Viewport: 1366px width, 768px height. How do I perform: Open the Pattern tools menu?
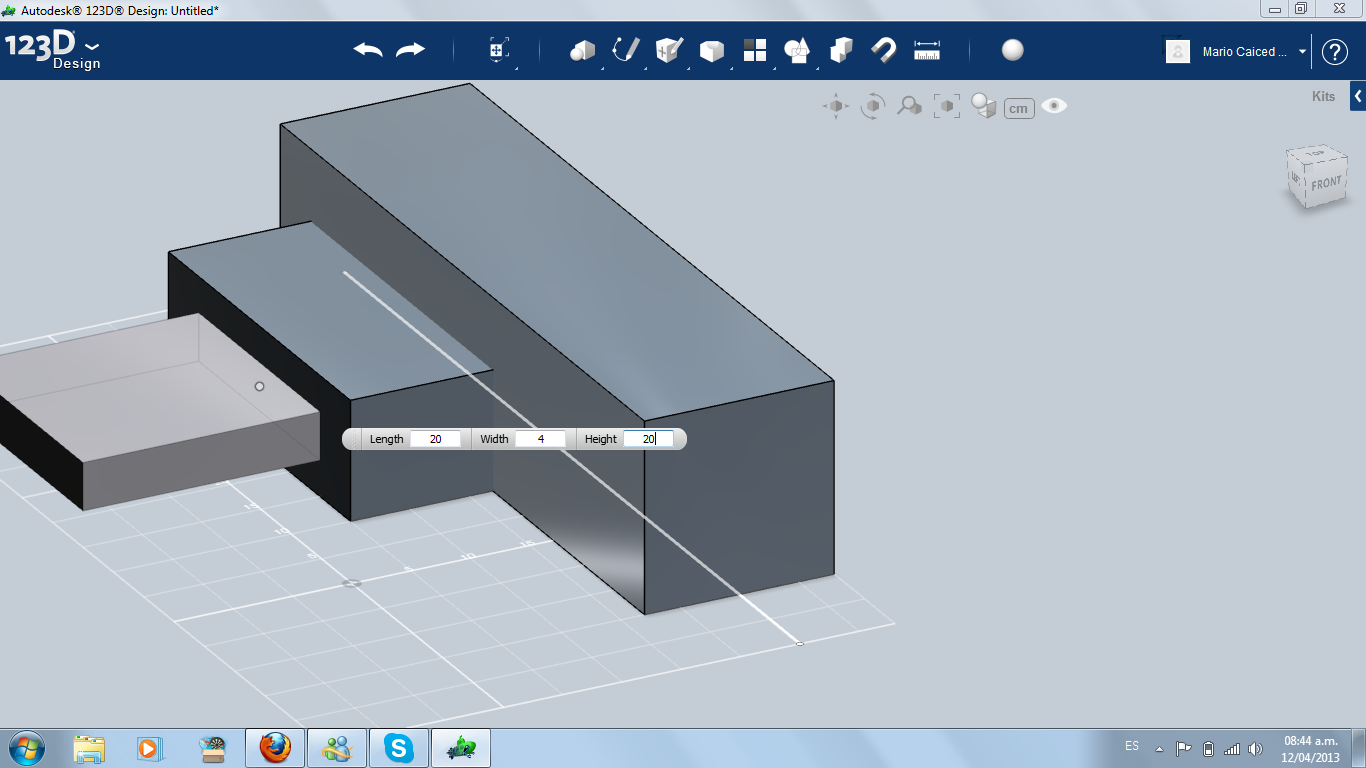click(x=755, y=50)
